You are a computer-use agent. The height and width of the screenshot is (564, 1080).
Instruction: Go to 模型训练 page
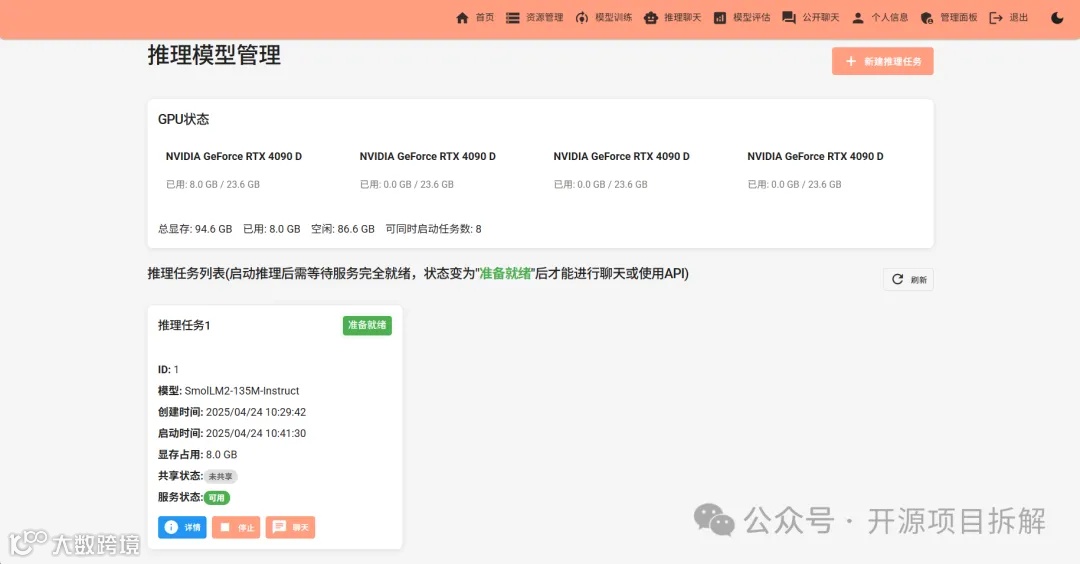pos(614,18)
